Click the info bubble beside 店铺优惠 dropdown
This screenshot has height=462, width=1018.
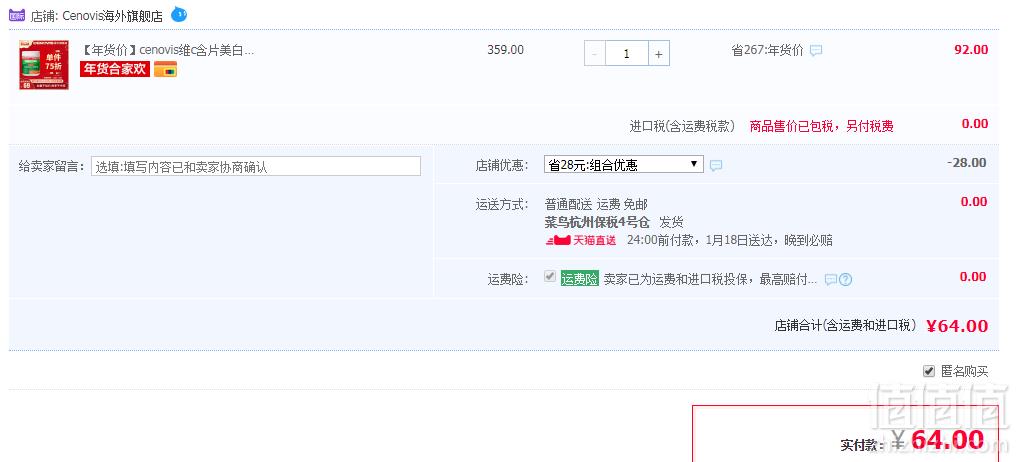(x=716, y=165)
